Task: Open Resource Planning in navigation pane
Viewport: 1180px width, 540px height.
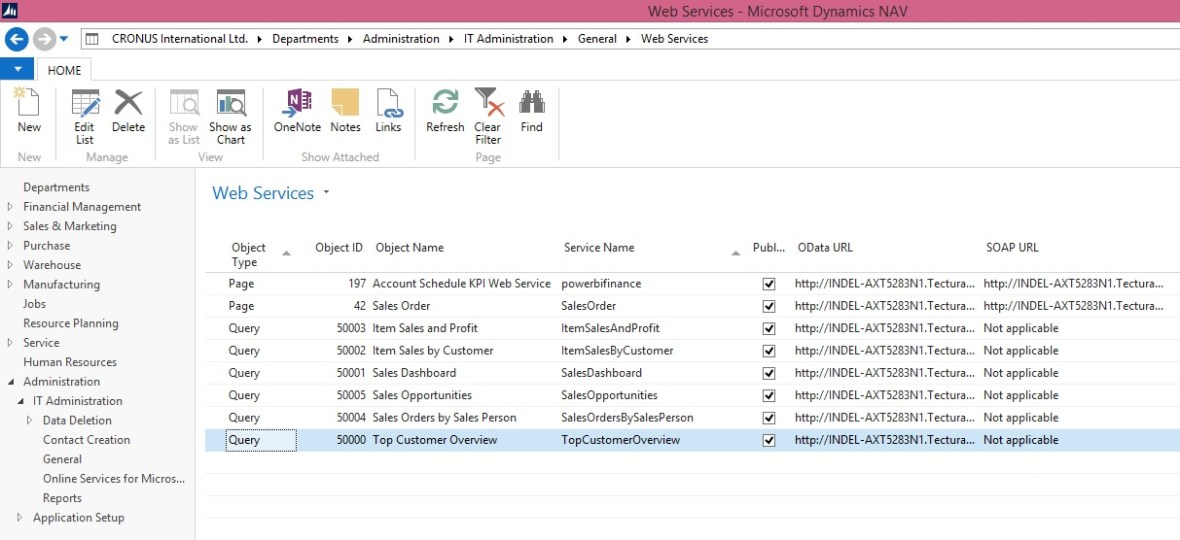Action: click(71, 323)
